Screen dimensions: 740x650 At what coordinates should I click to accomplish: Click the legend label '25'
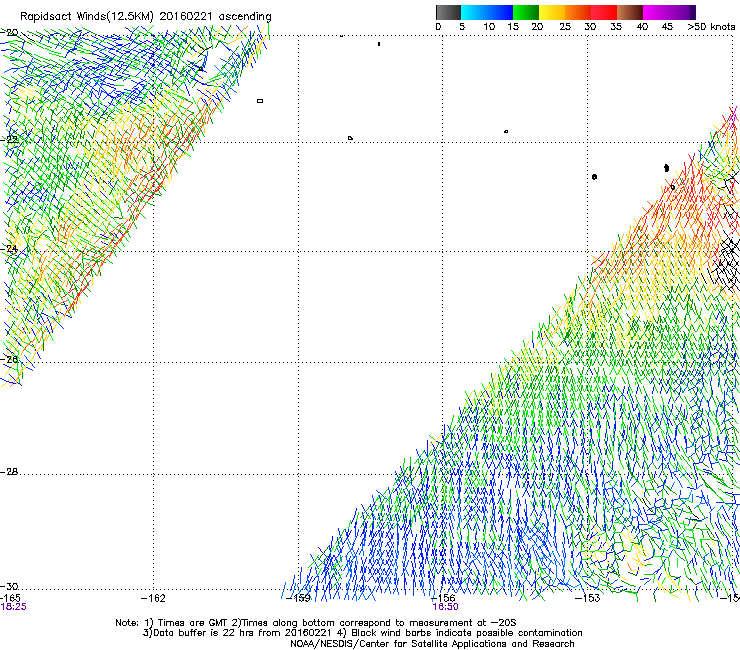(565, 27)
